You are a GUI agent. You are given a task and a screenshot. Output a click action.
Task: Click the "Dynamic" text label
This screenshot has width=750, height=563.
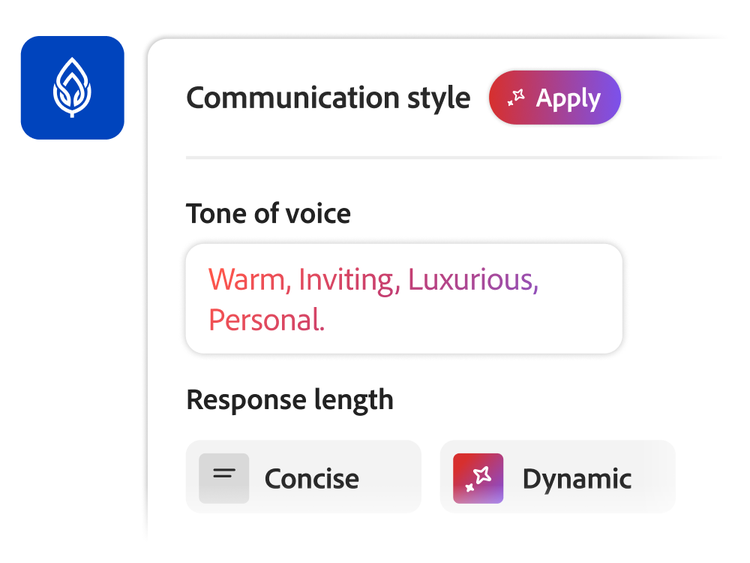coord(576,478)
